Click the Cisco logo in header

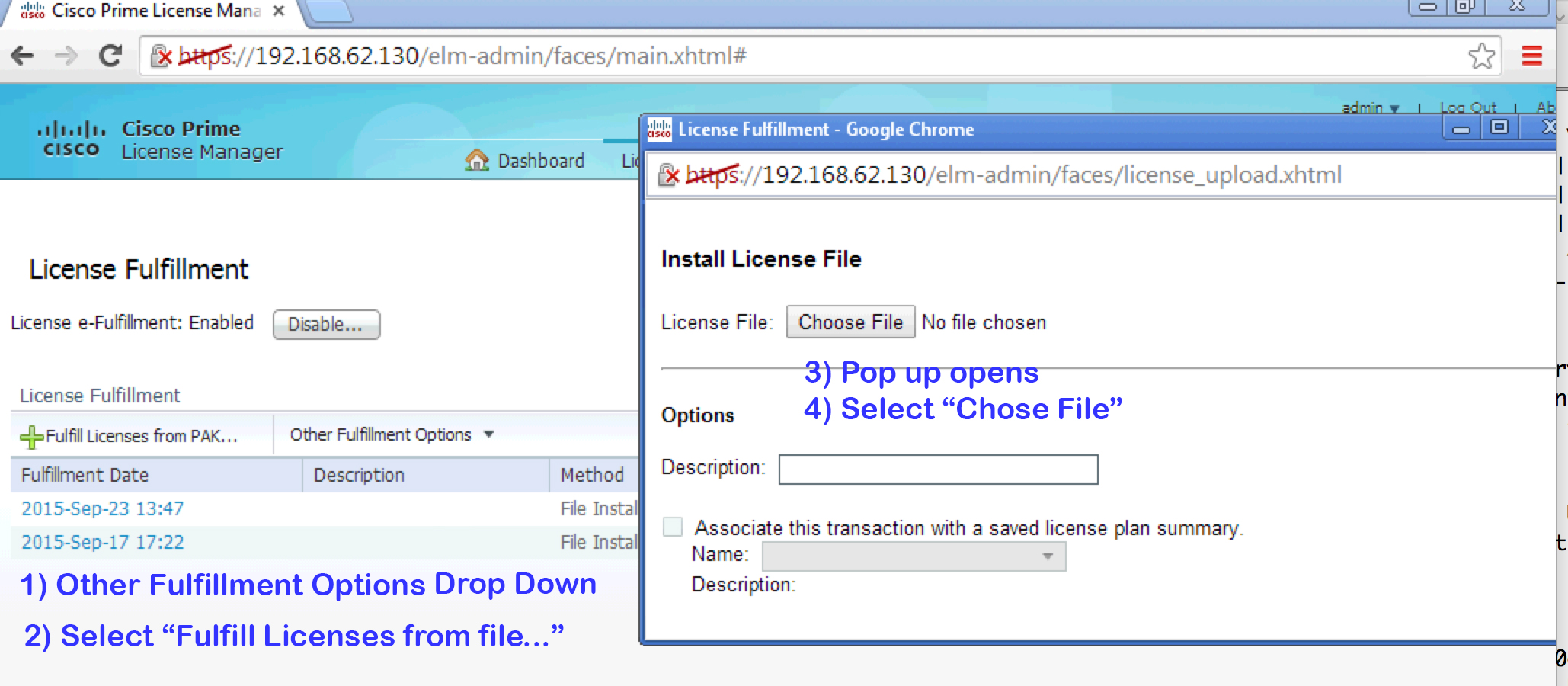72,139
